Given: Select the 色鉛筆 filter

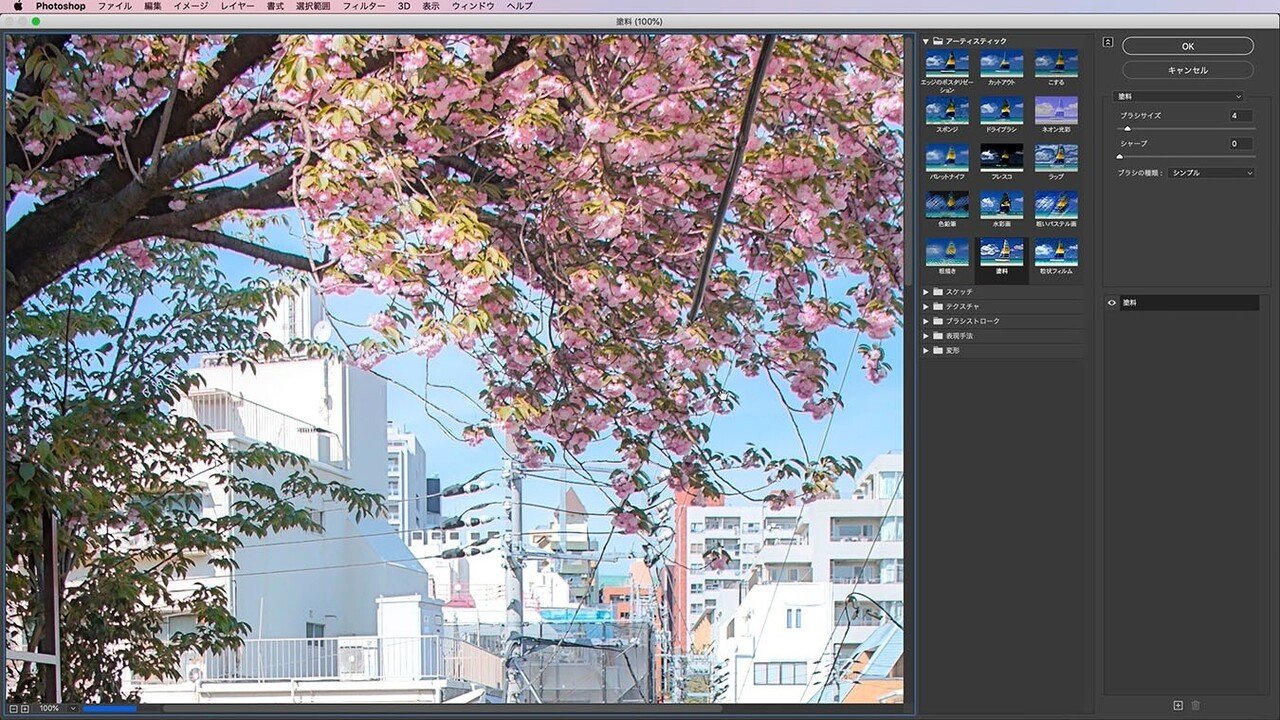Looking at the screenshot, I should pos(946,204).
